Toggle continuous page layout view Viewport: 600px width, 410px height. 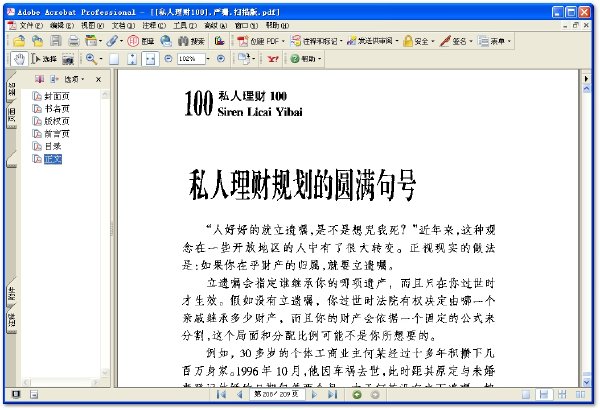tap(544, 394)
